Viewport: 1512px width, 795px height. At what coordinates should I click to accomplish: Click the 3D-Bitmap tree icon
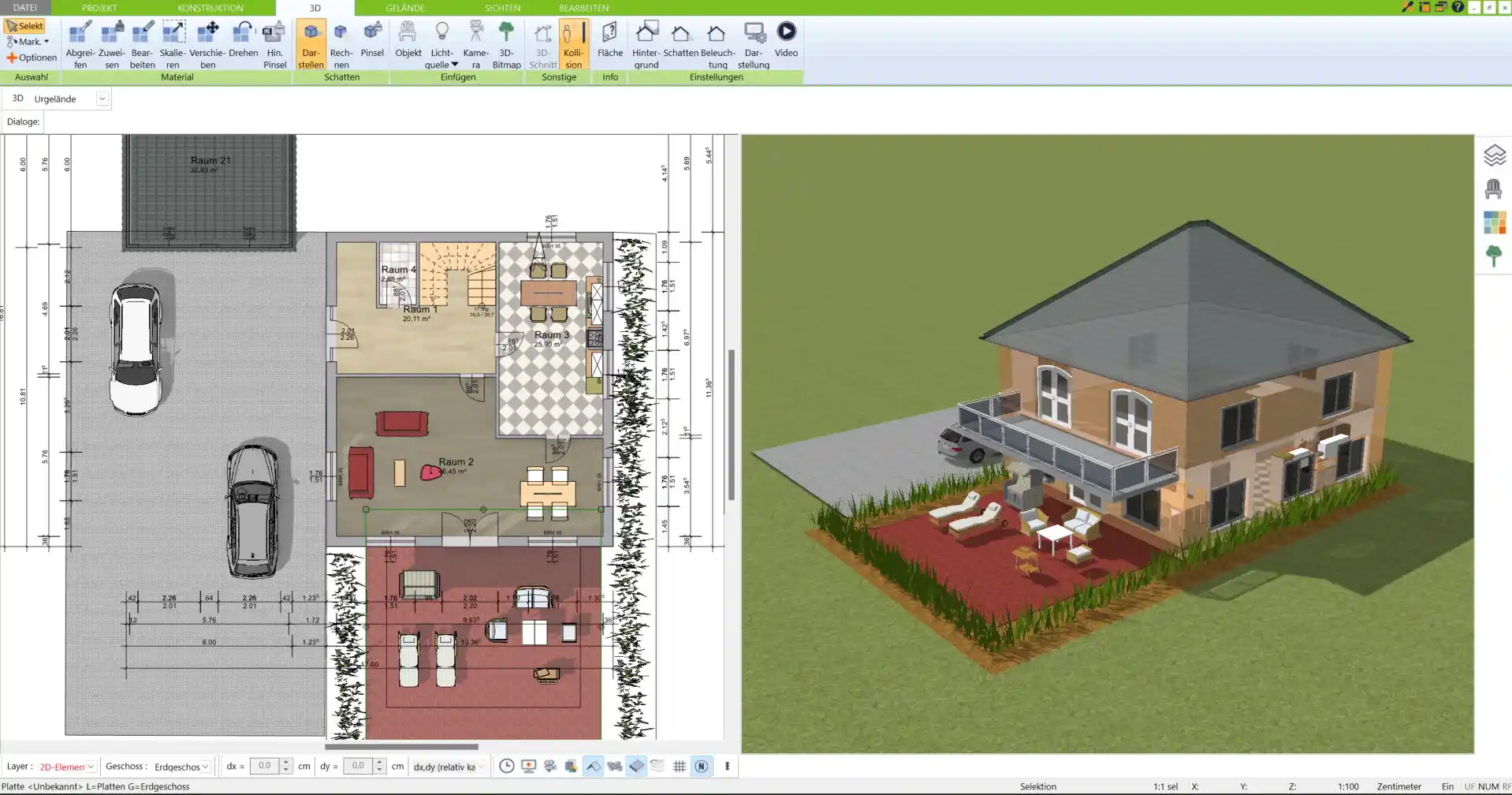[x=506, y=46]
